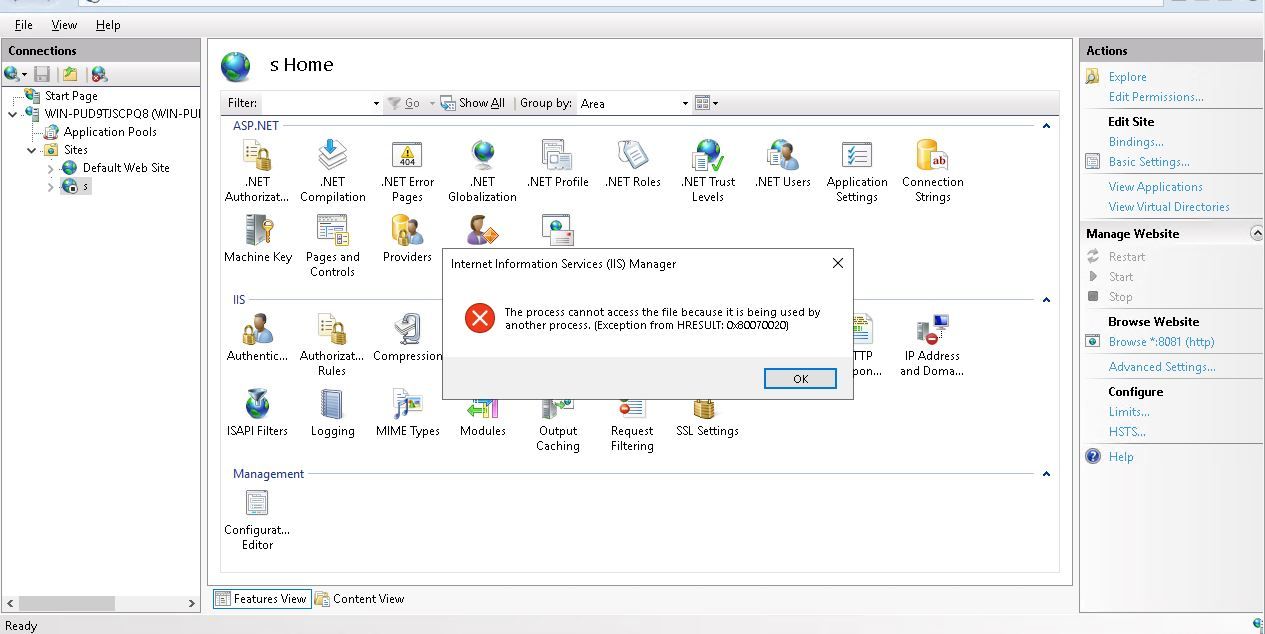
Task: Open the Help menu
Action: pos(108,25)
